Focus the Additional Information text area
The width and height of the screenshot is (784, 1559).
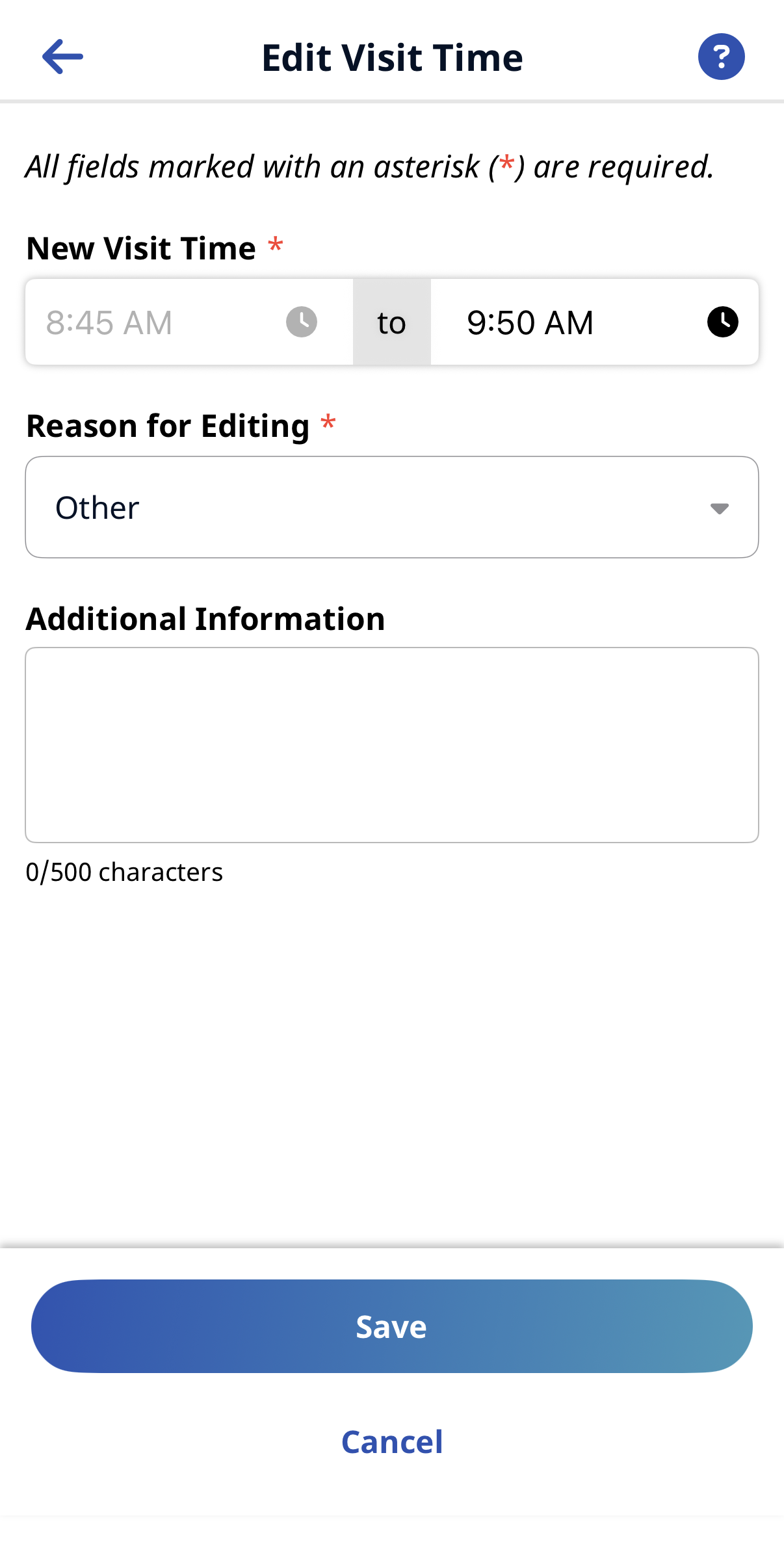coord(391,744)
